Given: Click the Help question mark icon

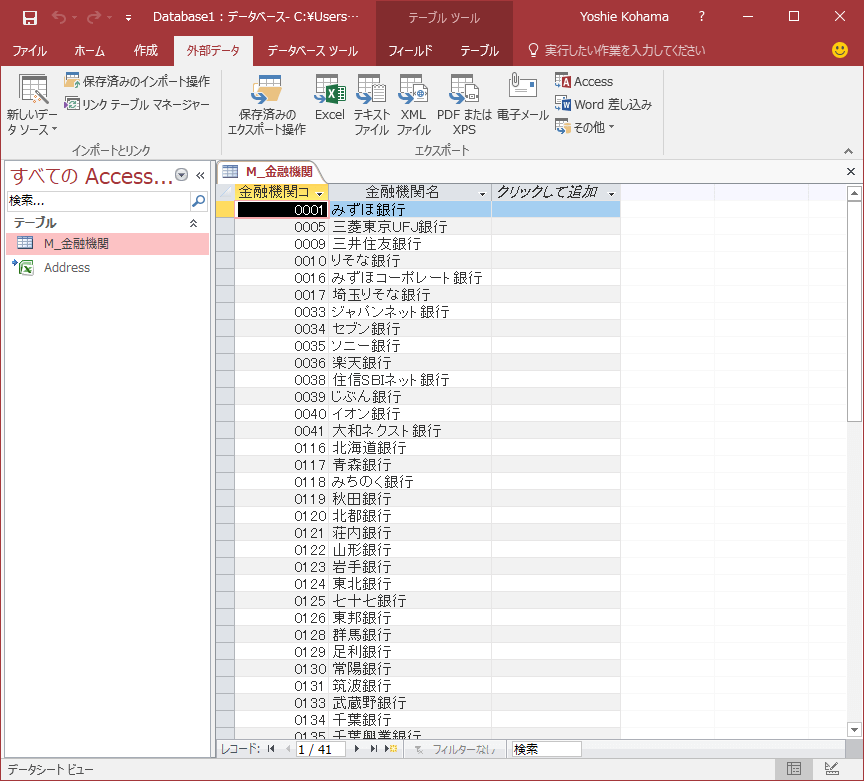Looking at the screenshot, I should pyautogui.click(x=701, y=17).
